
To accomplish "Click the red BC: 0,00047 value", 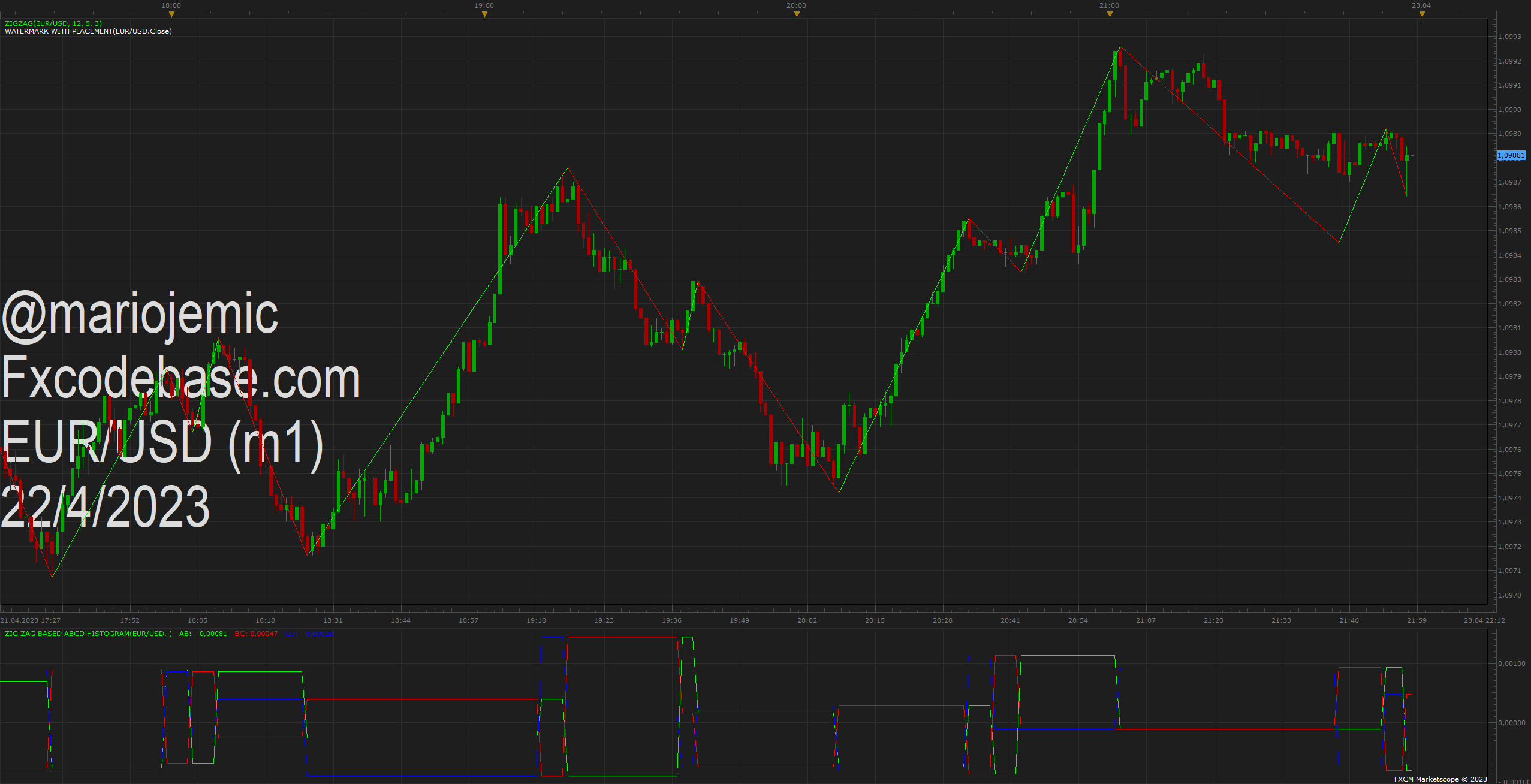I will tap(256, 634).
